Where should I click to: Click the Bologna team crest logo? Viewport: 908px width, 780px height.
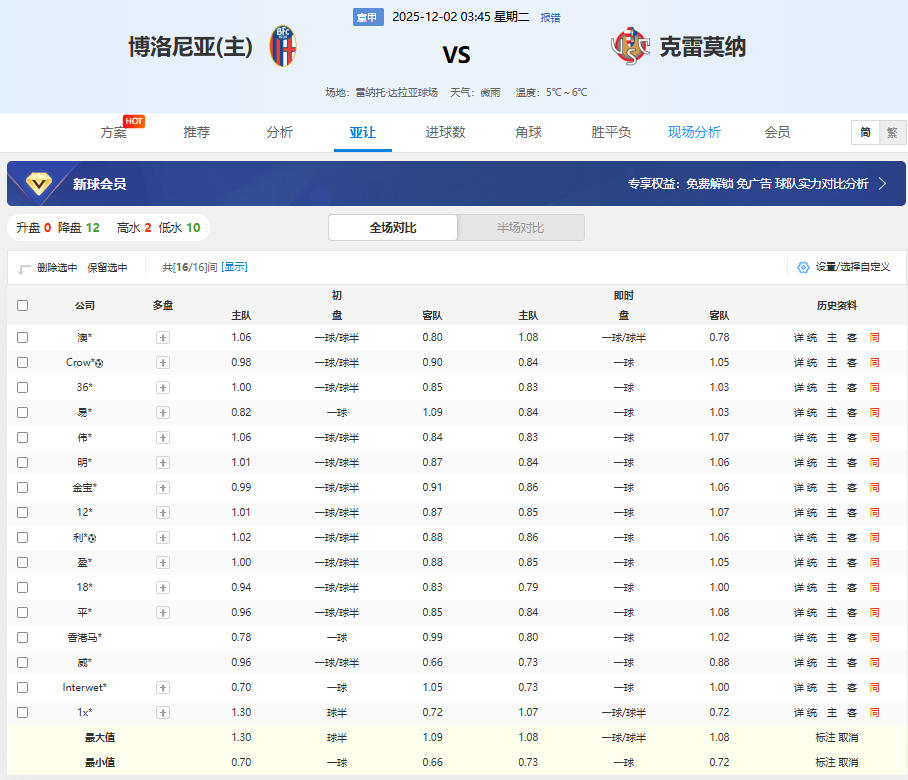tap(283, 47)
